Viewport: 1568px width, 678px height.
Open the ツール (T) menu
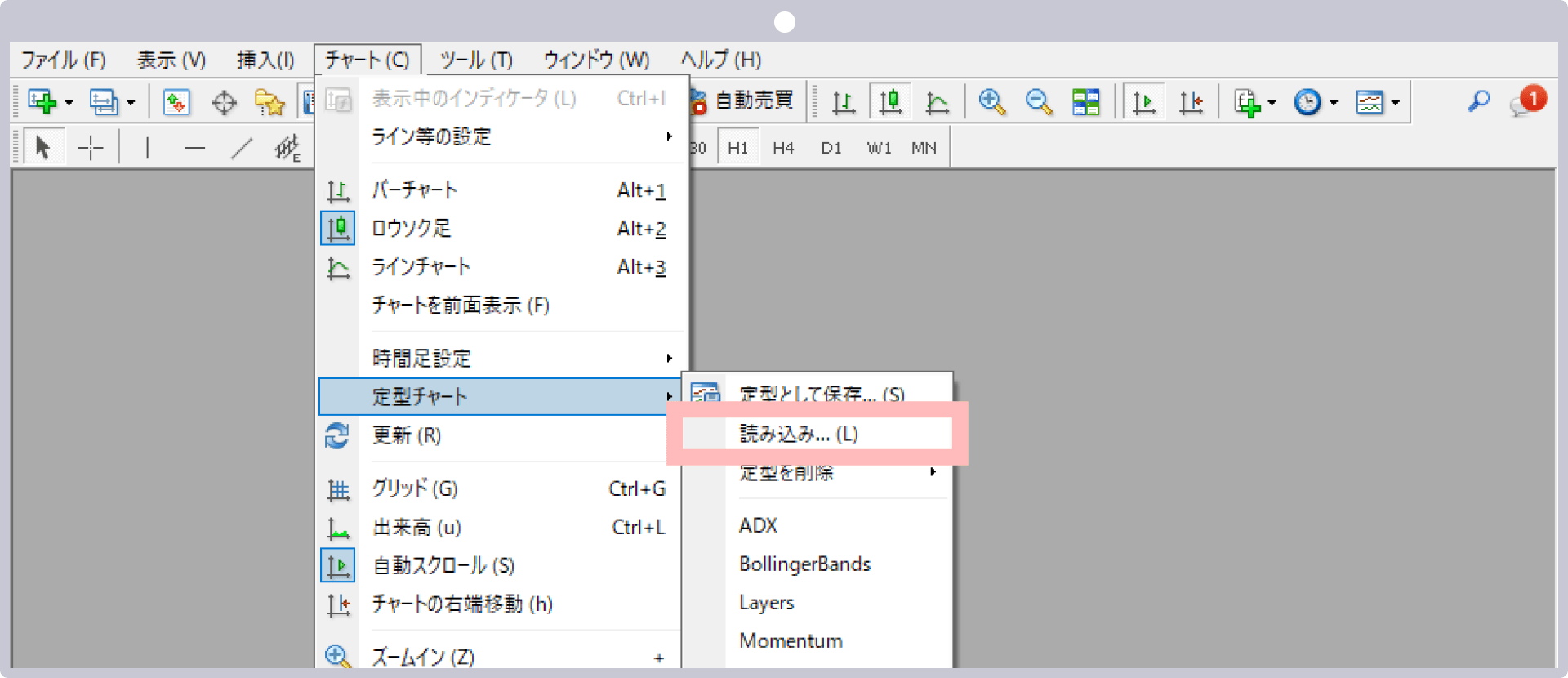(476, 60)
